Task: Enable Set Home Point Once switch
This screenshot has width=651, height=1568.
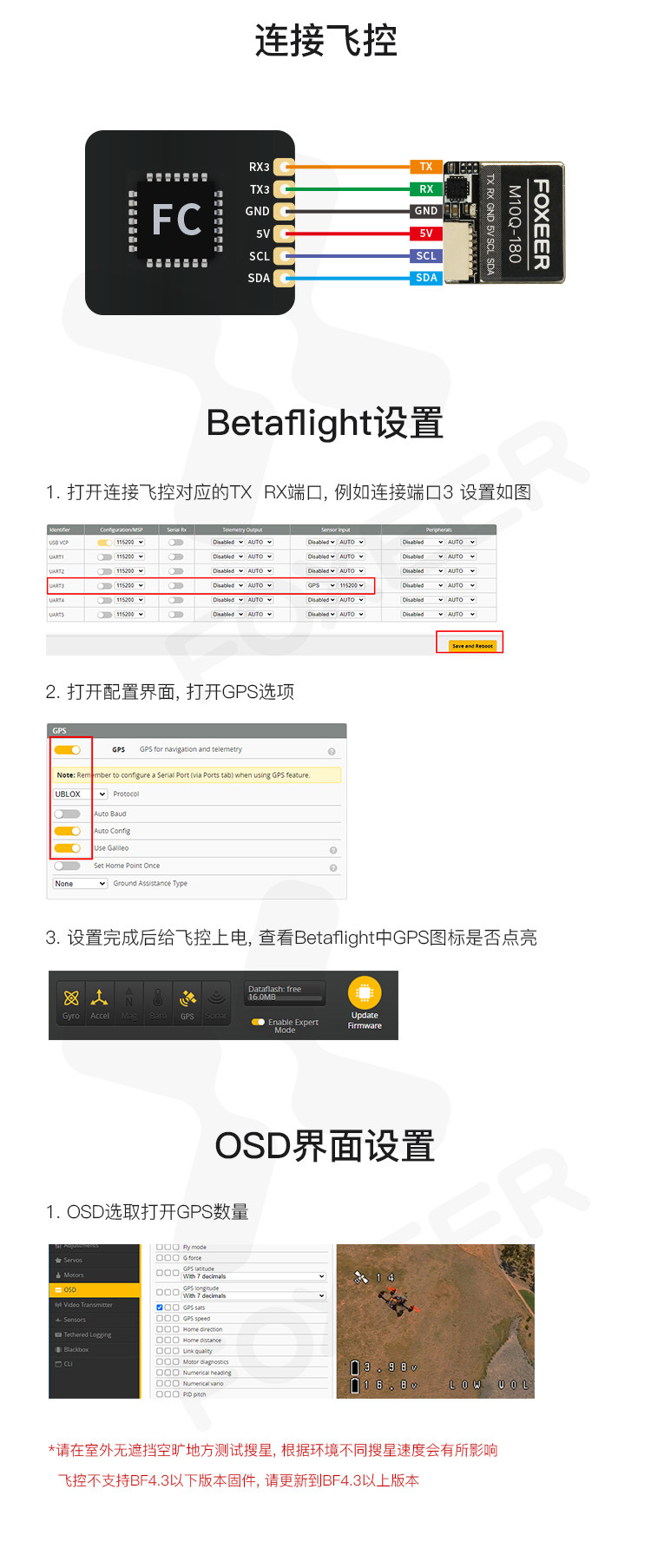Action: pyautogui.click(x=67, y=866)
